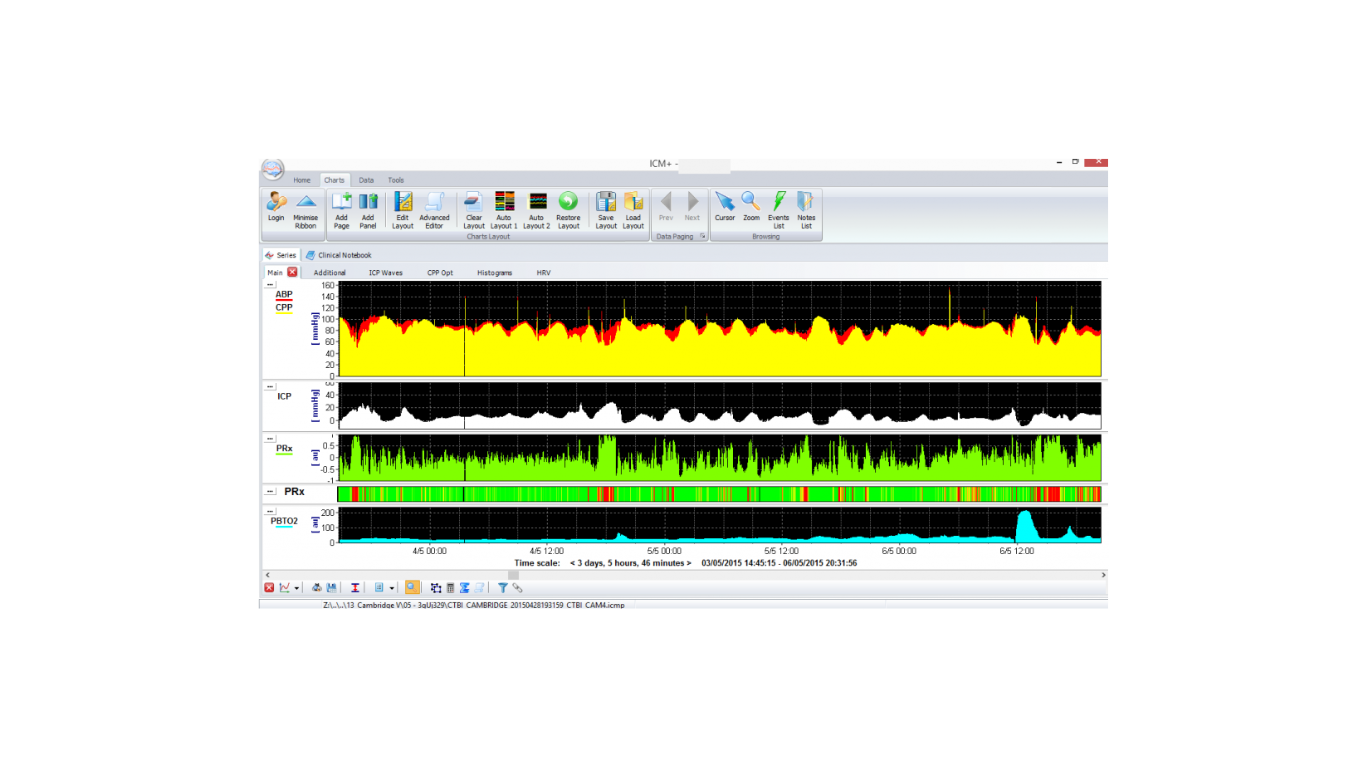Click the chart line icon in bottom toolbar

[x=284, y=588]
